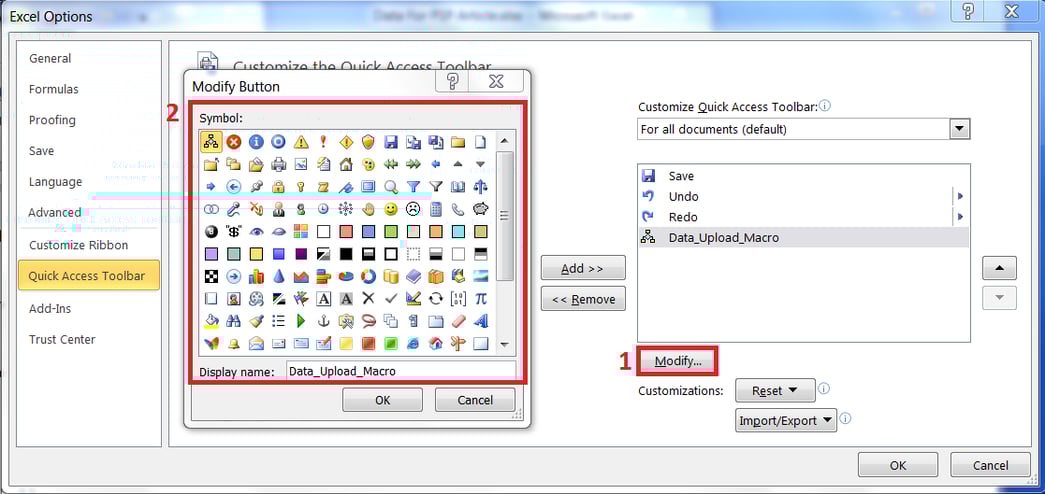Screen dimensions: 1045x494
Task: Select the eye symbol
Action: pyautogui.click(x=256, y=231)
